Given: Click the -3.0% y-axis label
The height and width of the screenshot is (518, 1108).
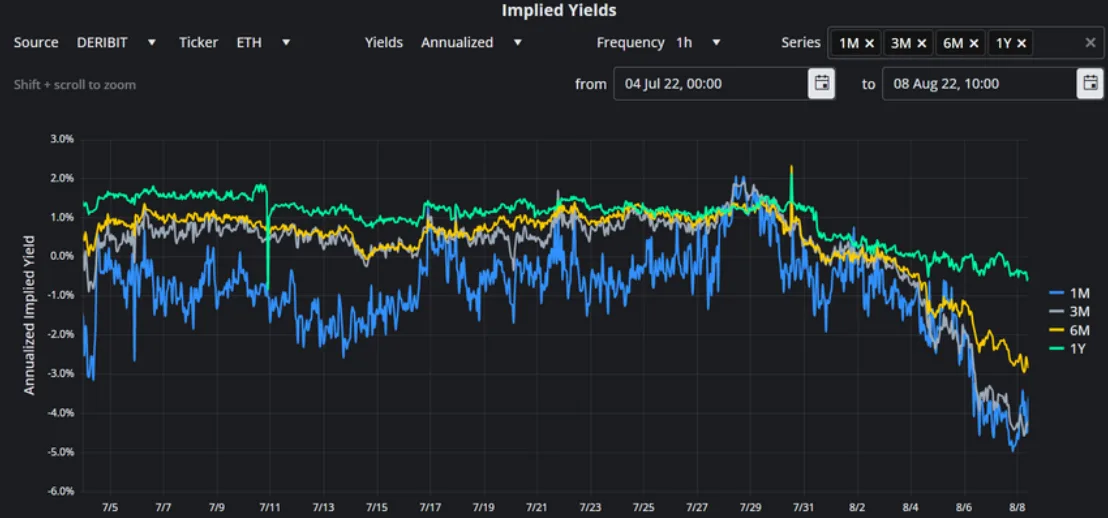Looking at the screenshot, I should click(x=60, y=374).
